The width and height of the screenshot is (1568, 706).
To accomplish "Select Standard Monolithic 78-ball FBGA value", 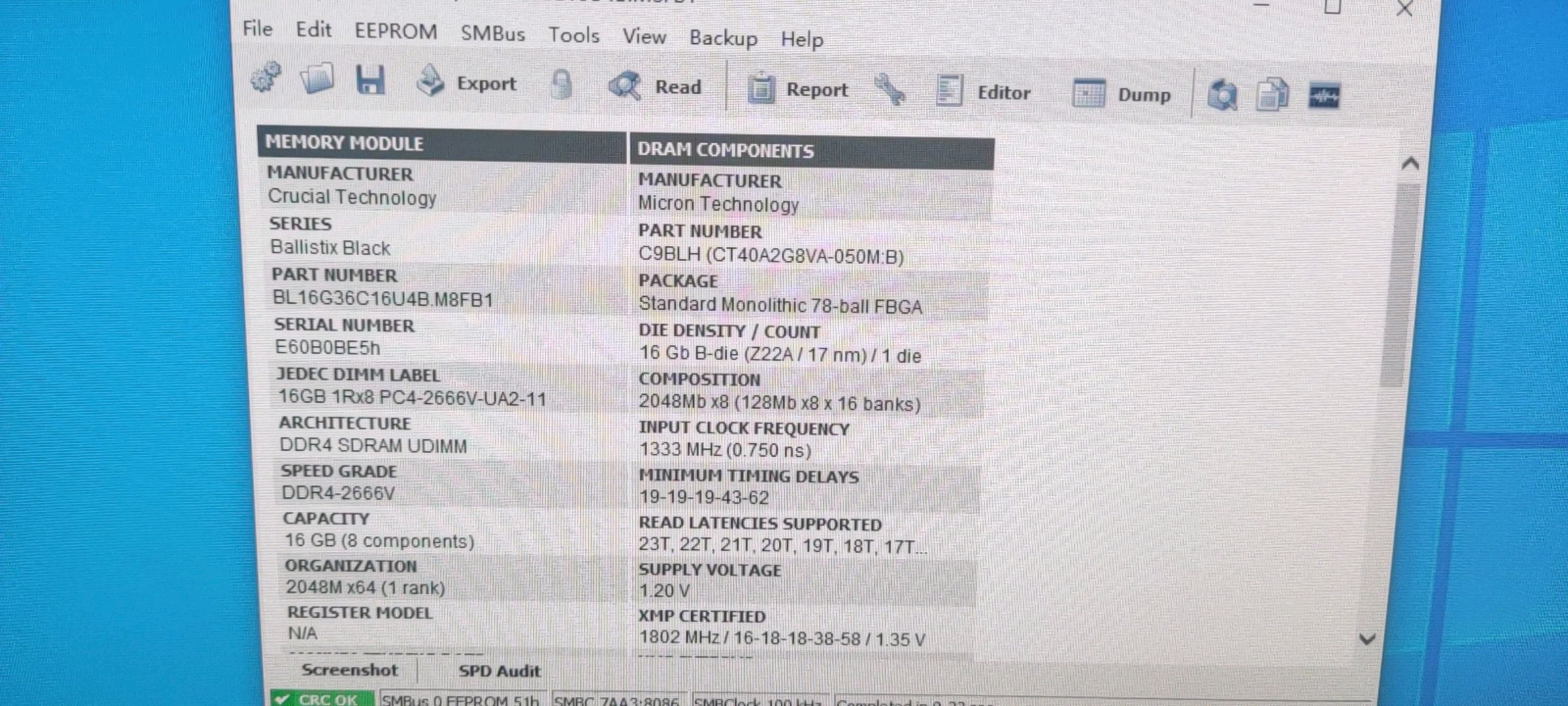I will (x=780, y=305).
